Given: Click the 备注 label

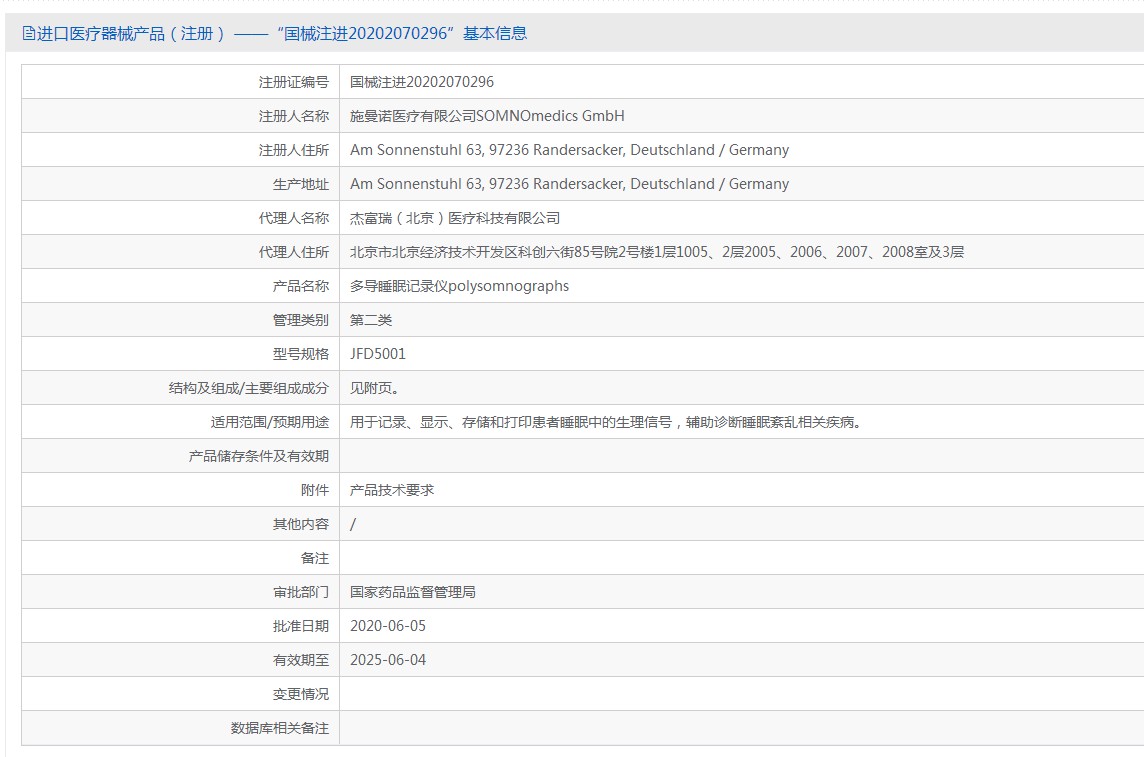Looking at the screenshot, I should (314, 558).
